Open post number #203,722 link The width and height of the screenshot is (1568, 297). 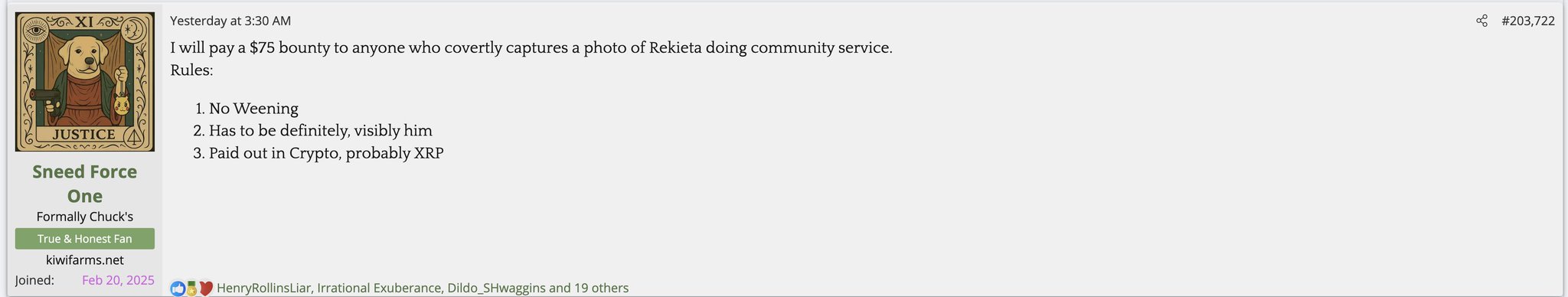tap(1527, 21)
